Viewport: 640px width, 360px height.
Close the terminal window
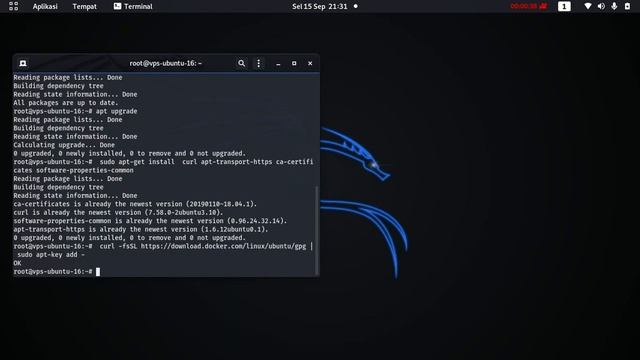tap(310, 63)
